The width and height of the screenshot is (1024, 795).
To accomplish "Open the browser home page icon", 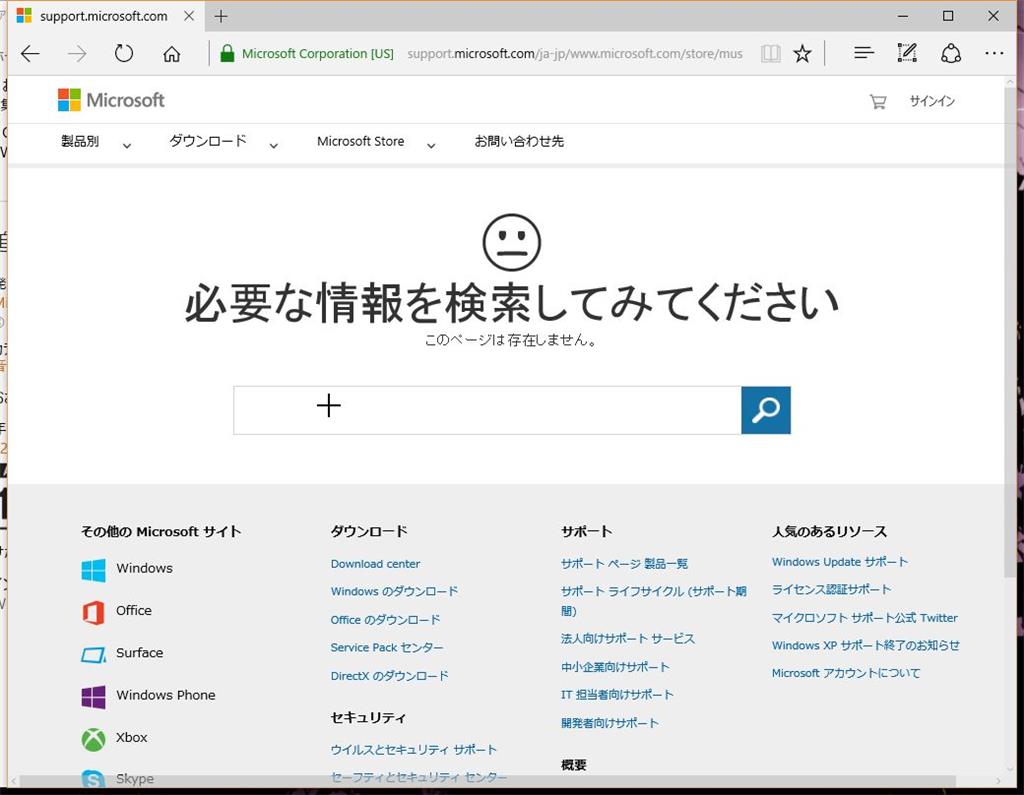I will point(172,54).
